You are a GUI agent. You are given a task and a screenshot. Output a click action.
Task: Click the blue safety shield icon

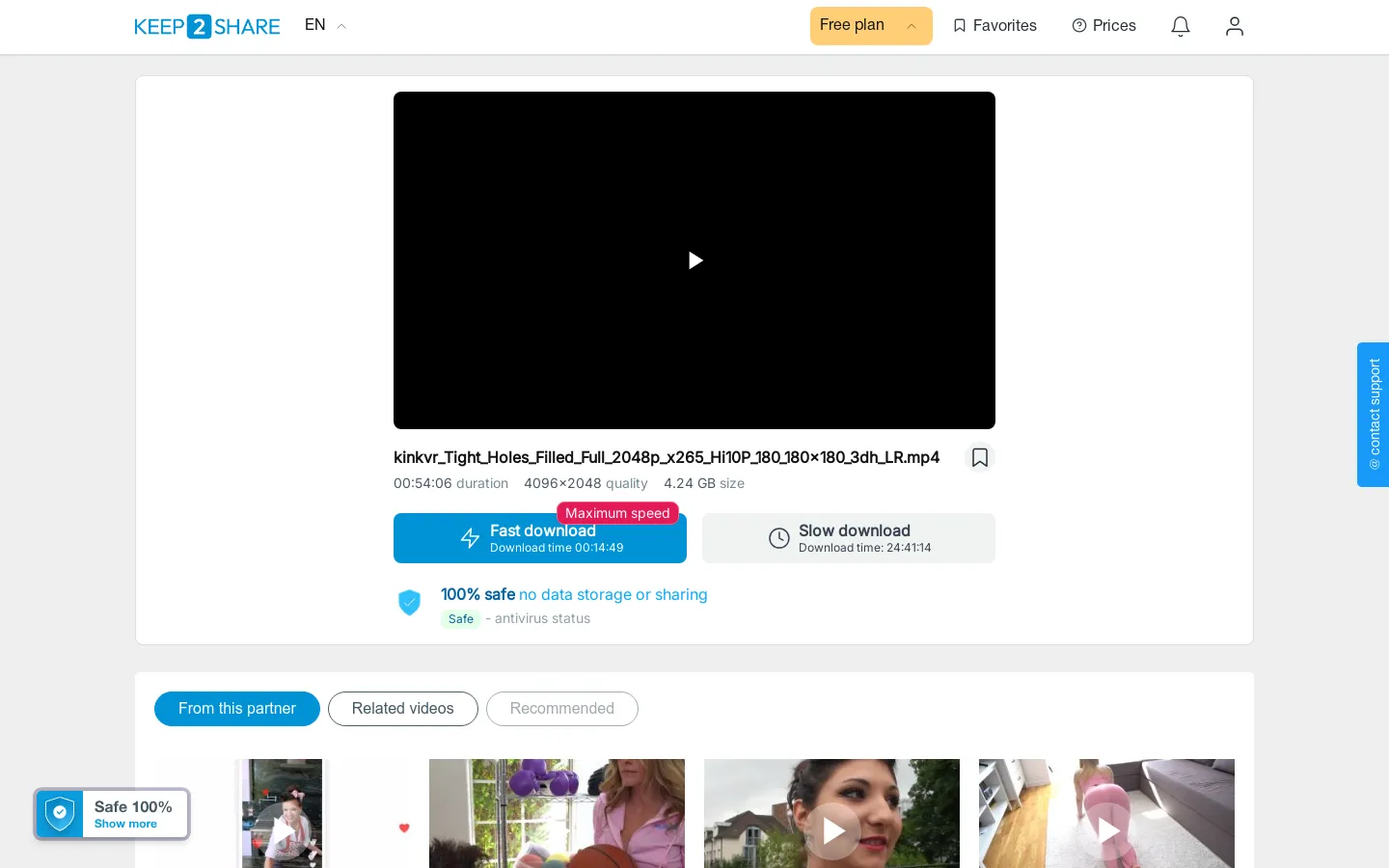click(x=410, y=603)
